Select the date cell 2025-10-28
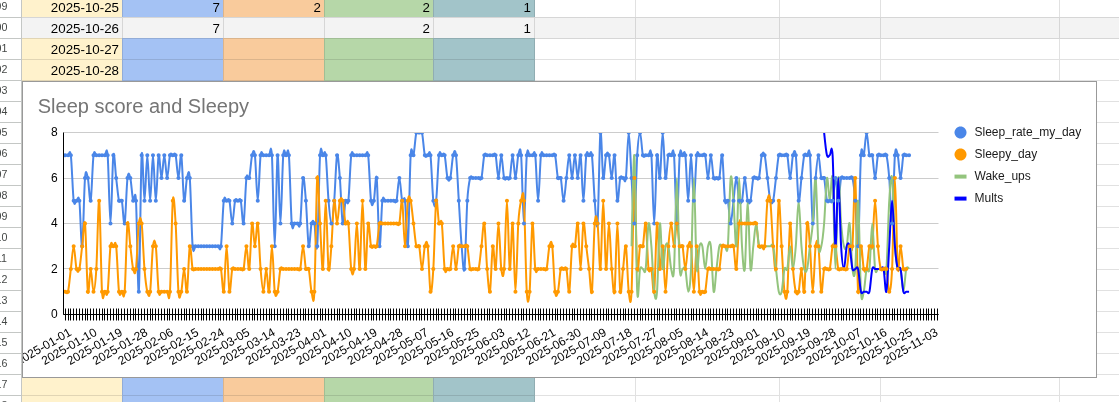Screen dimensions: 1119x402 [x=72, y=70]
